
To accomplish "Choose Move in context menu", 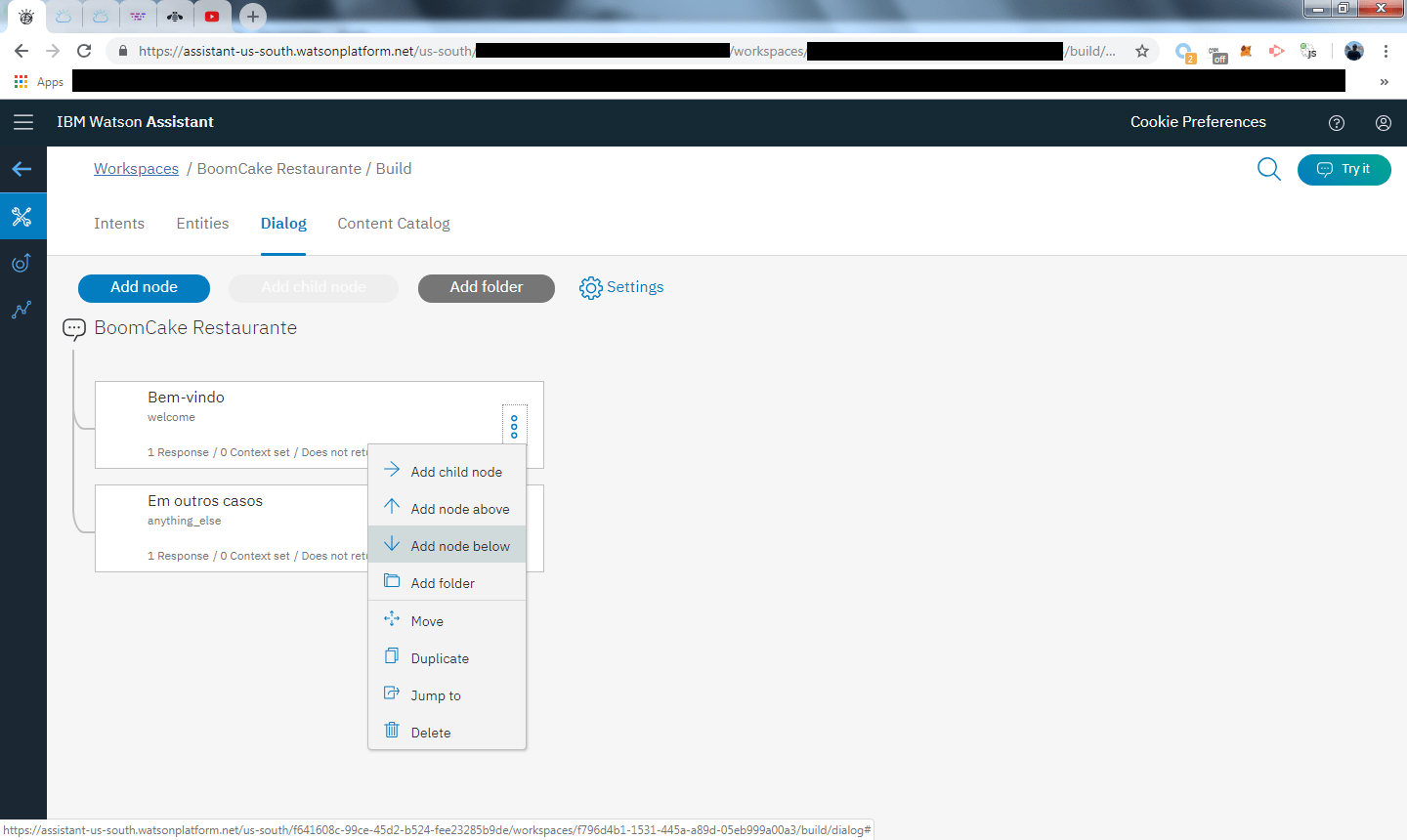I will click(x=448, y=621).
